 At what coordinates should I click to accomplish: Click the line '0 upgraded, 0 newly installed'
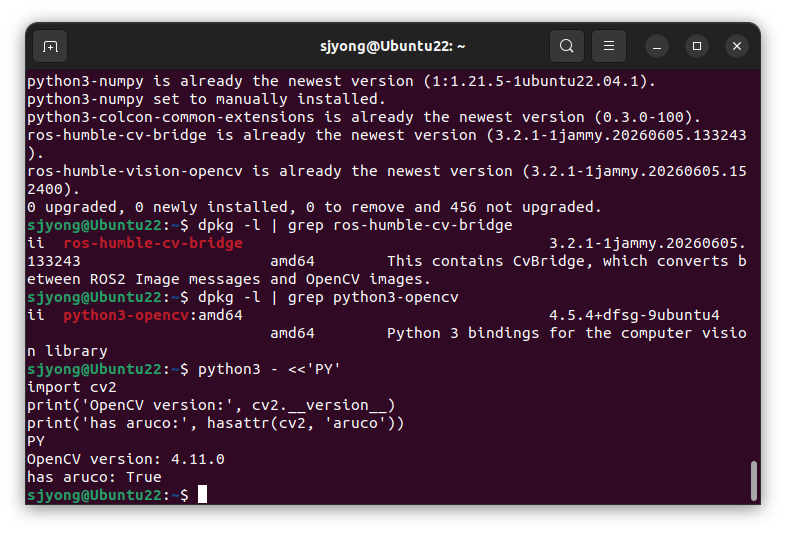point(314,207)
